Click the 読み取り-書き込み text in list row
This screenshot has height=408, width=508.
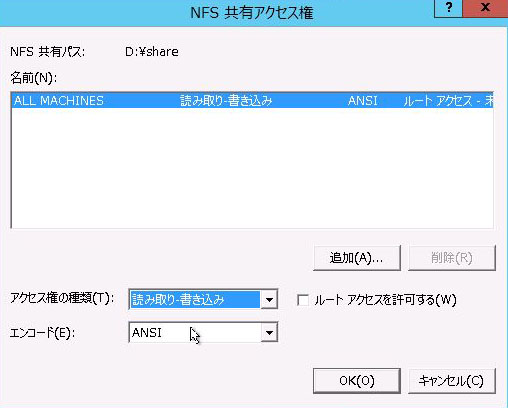point(226,101)
